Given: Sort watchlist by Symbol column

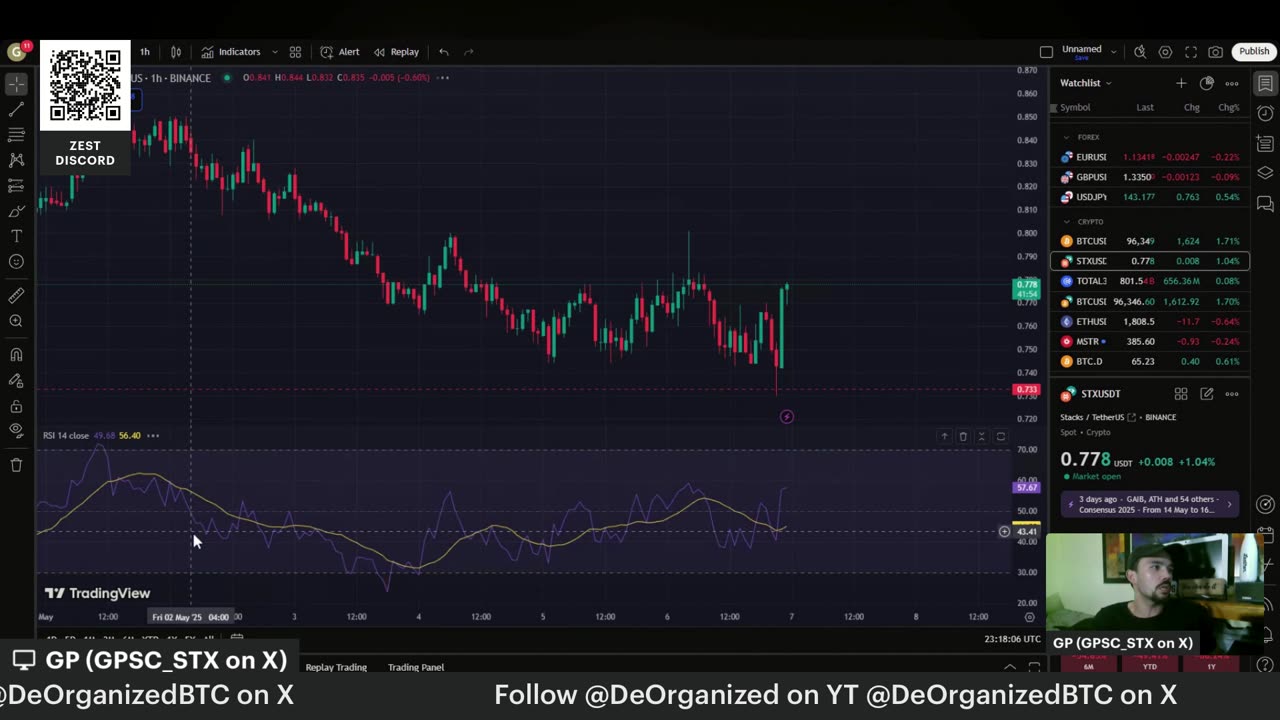Looking at the screenshot, I should click(1075, 108).
